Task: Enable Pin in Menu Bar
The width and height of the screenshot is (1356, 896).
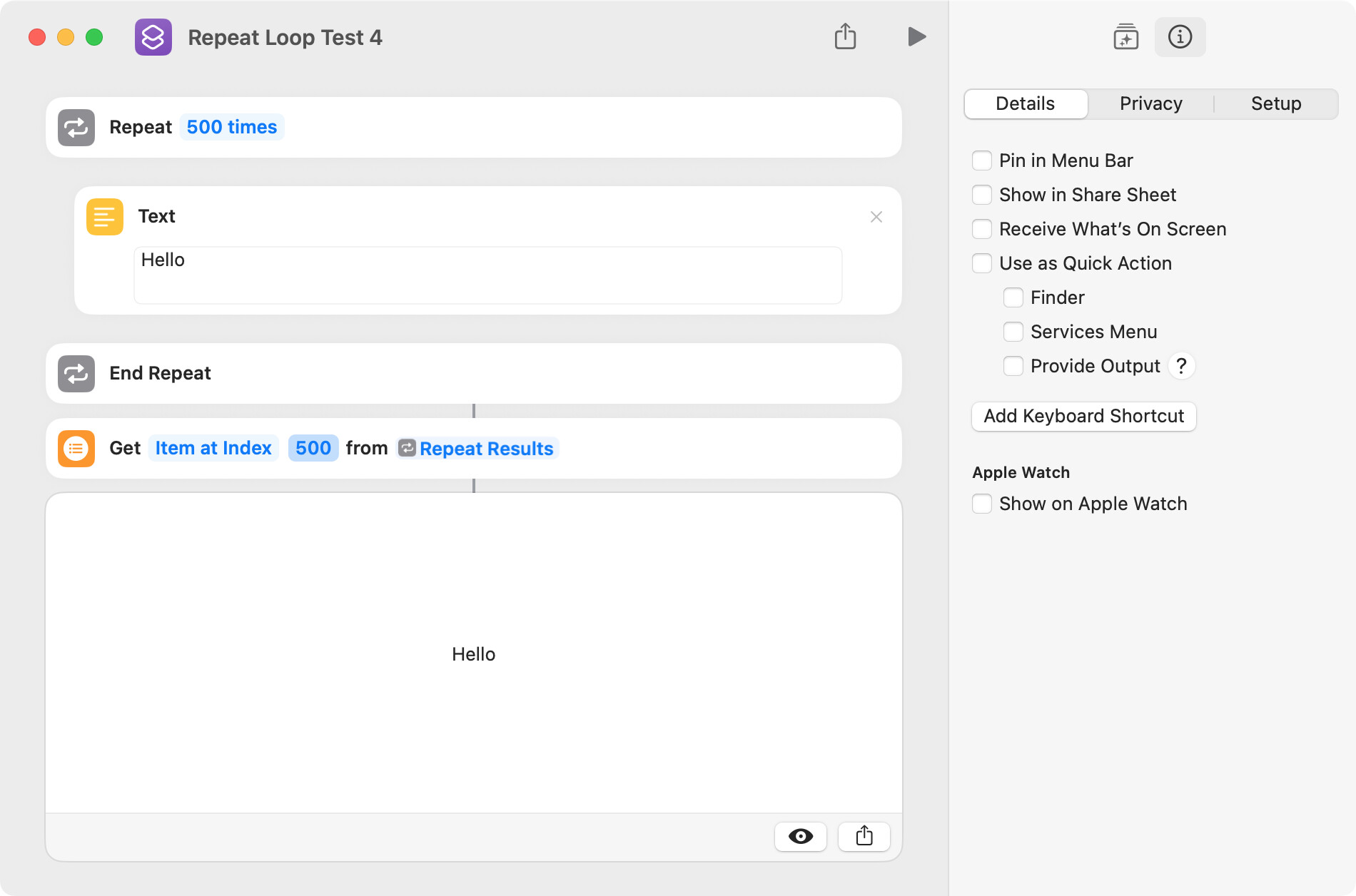Action: (982, 161)
